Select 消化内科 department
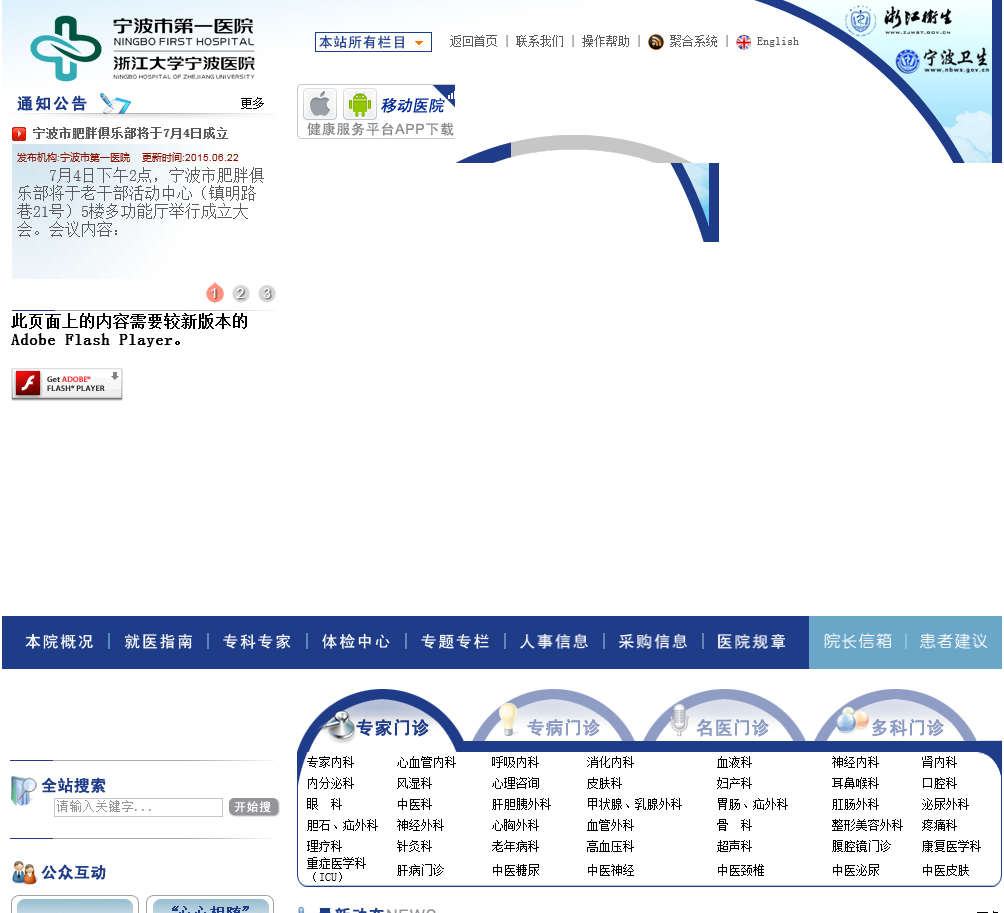This screenshot has width=1004, height=913. pos(610,763)
